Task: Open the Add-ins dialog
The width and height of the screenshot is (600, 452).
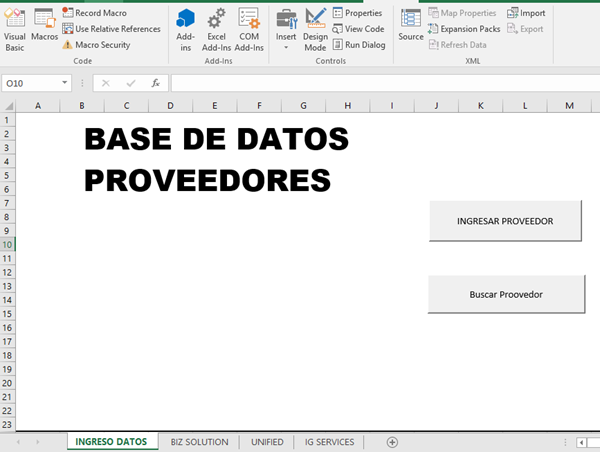Action: pyautogui.click(x=185, y=28)
